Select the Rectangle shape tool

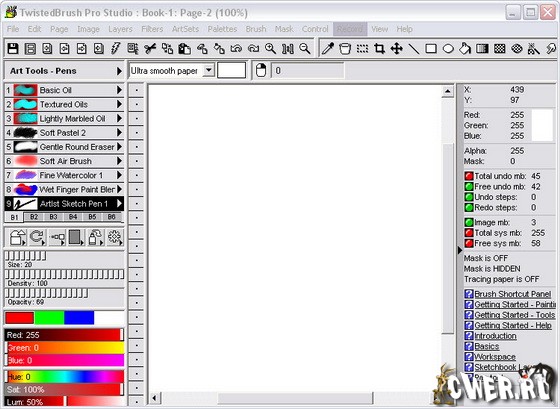[x=431, y=49]
